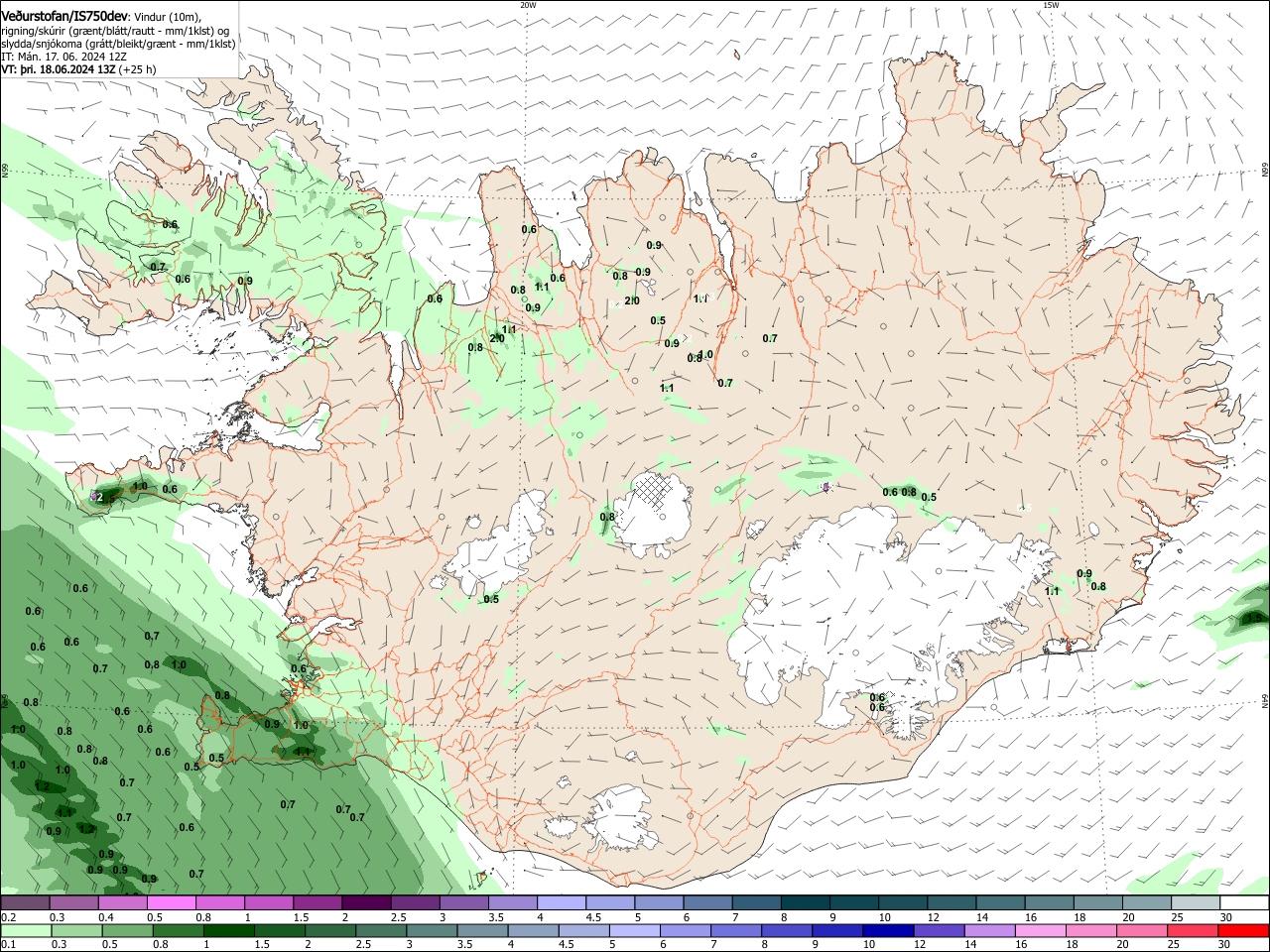This screenshot has width=1270, height=952.
Task: Pick the upper-row legend swatch starting at 20
Action: click(1146, 903)
